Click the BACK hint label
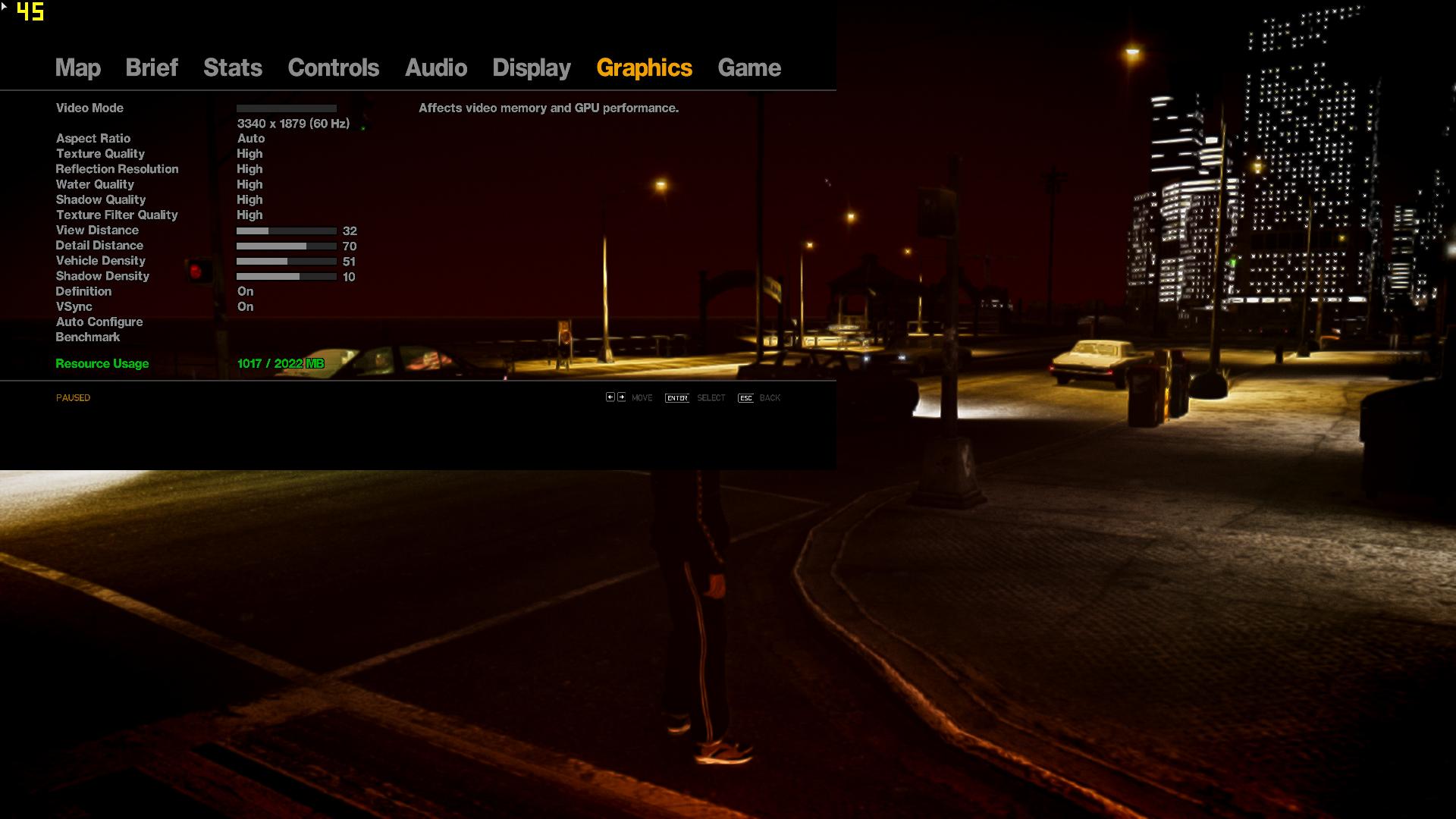 coord(770,398)
